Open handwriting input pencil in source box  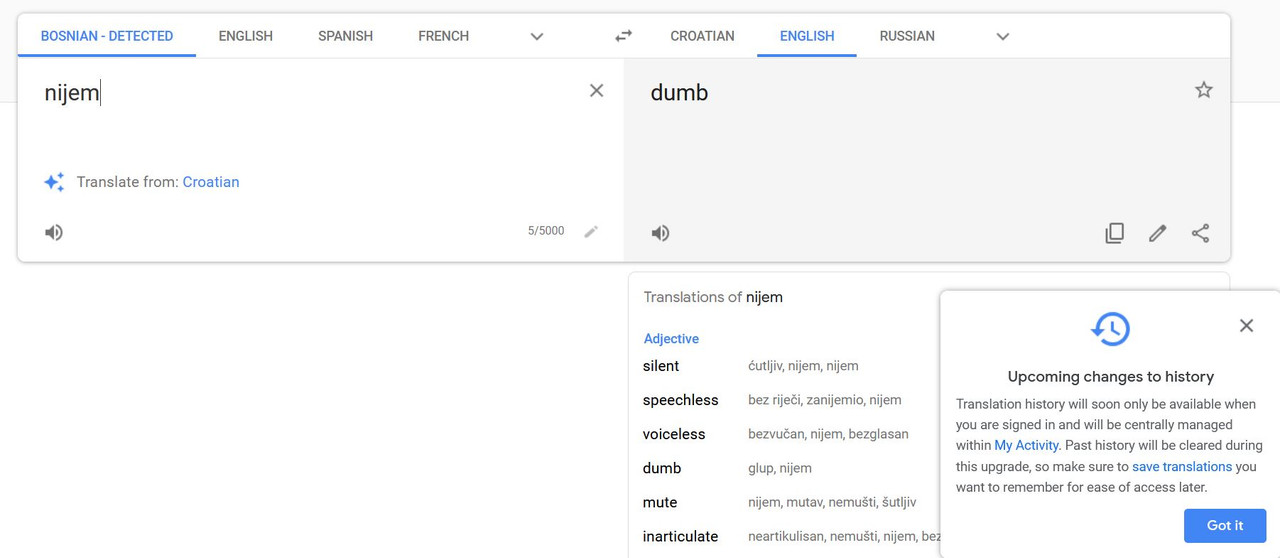click(591, 231)
